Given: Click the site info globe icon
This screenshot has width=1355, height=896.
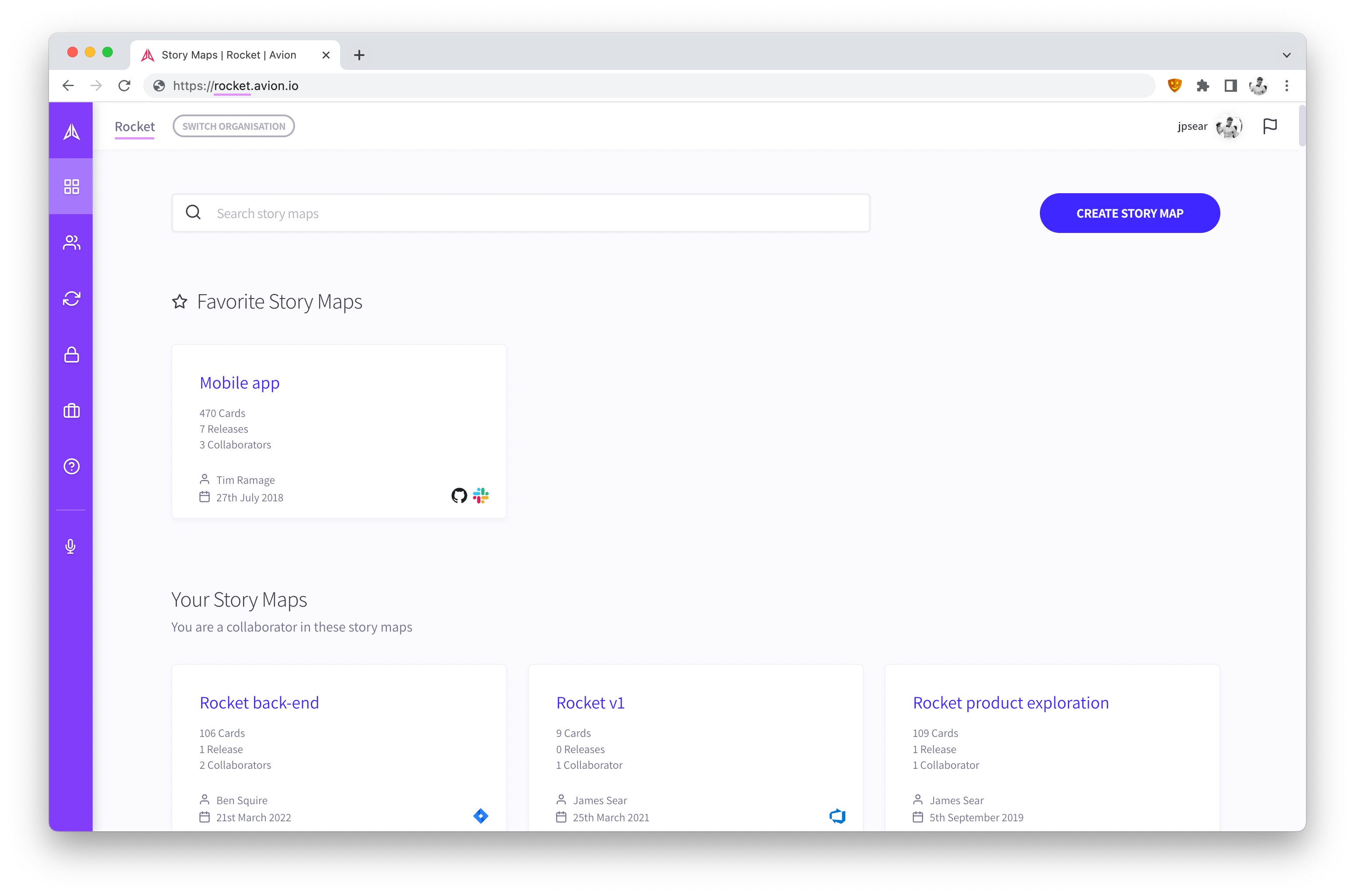Looking at the screenshot, I should tap(159, 86).
